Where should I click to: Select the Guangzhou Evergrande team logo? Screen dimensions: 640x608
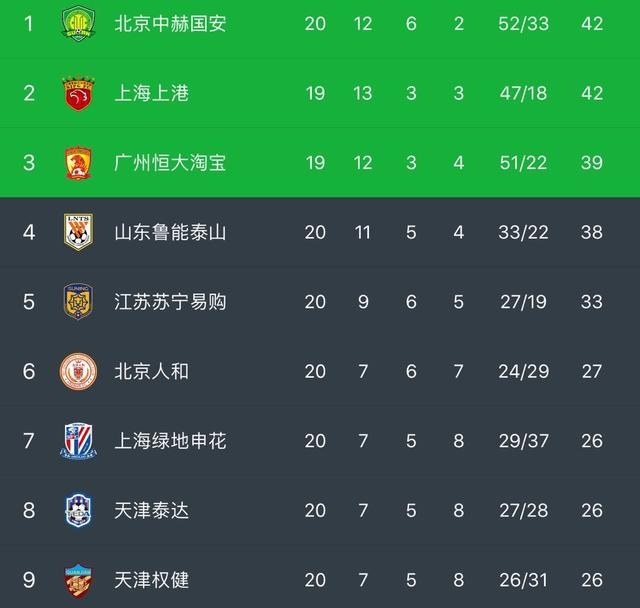[78, 162]
